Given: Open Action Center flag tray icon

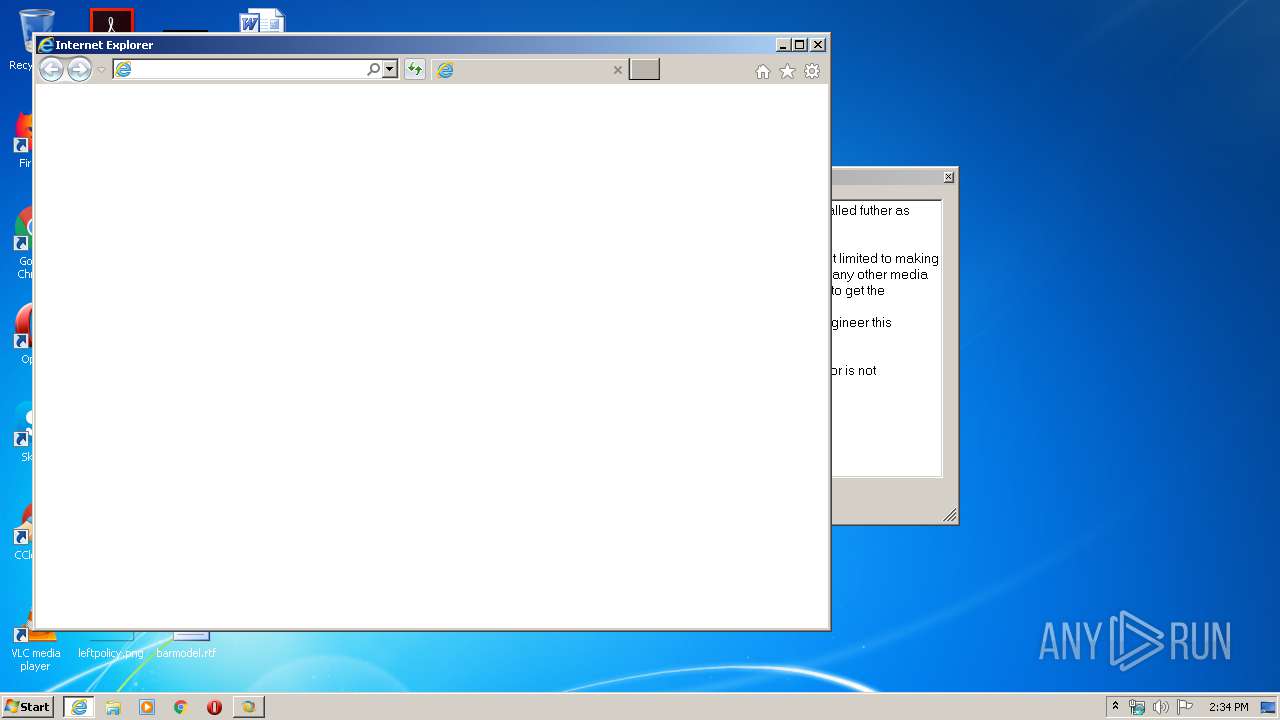Looking at the screenshot, I should [x=1185, y=707].
